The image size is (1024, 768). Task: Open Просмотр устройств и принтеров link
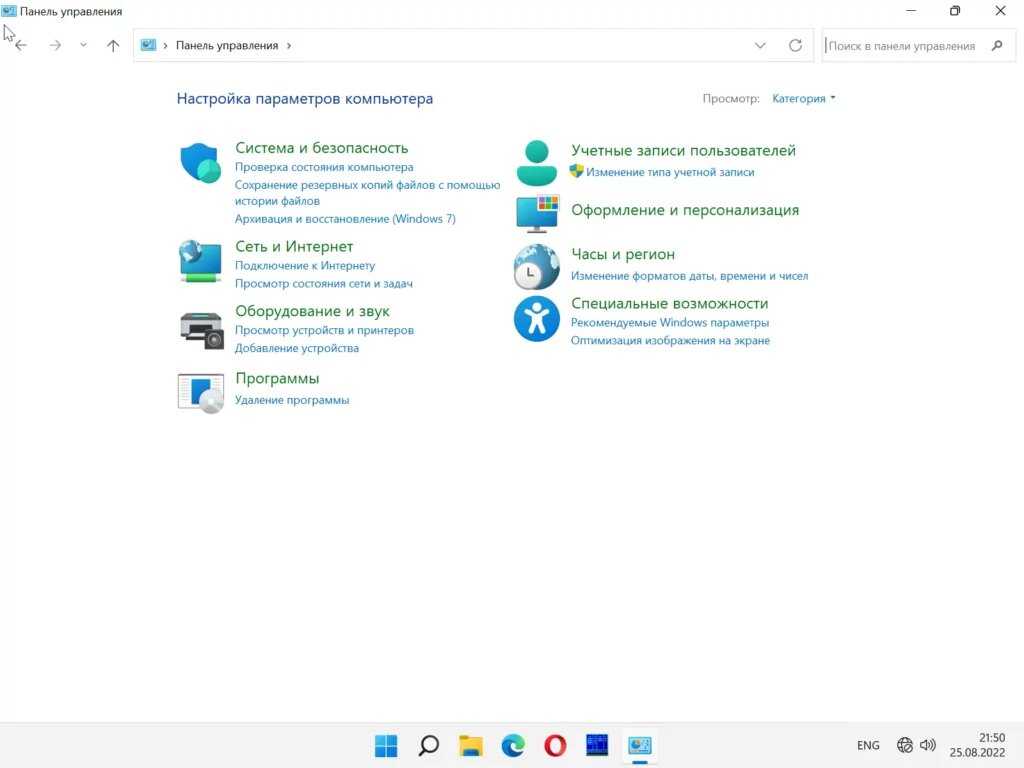point(324,330)
